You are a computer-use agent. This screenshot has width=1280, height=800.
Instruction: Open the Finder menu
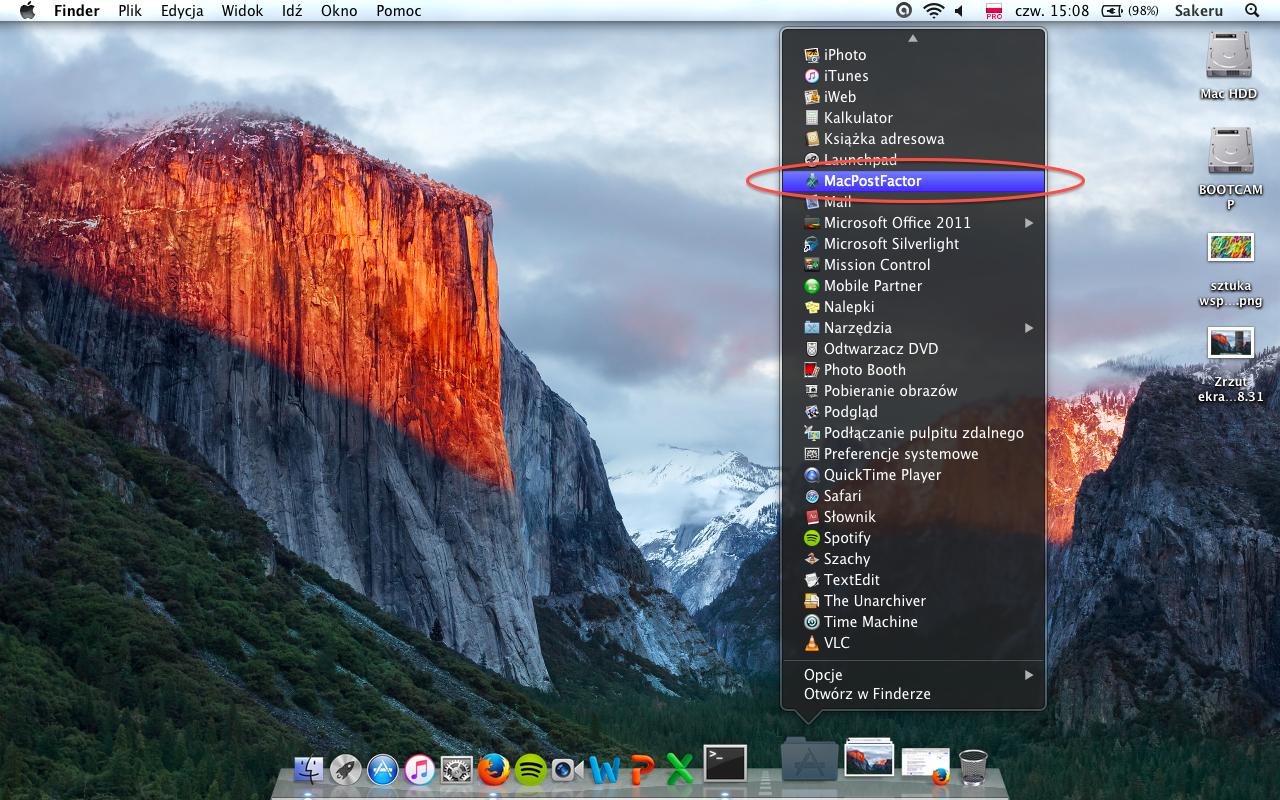pos(77,11)
